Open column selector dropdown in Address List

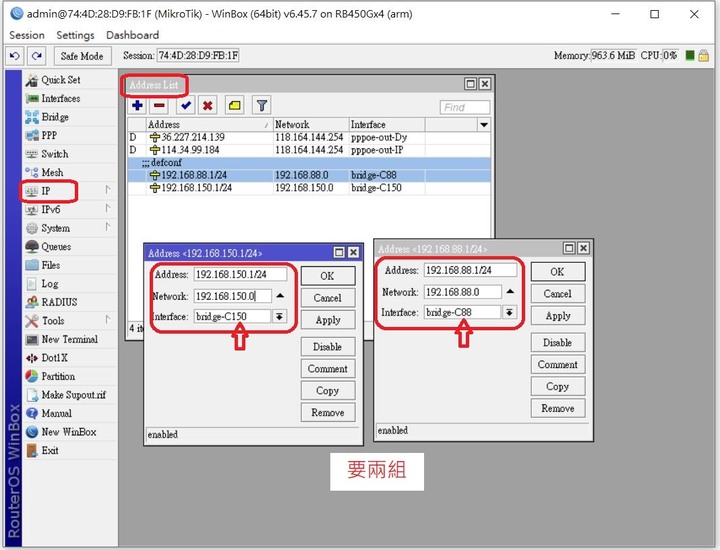[484, 125]
